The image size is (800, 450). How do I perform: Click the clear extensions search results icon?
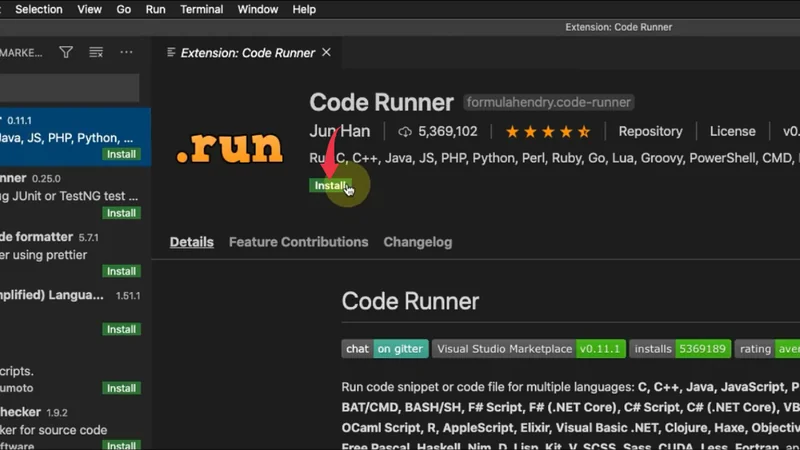(x=96, y=52)
